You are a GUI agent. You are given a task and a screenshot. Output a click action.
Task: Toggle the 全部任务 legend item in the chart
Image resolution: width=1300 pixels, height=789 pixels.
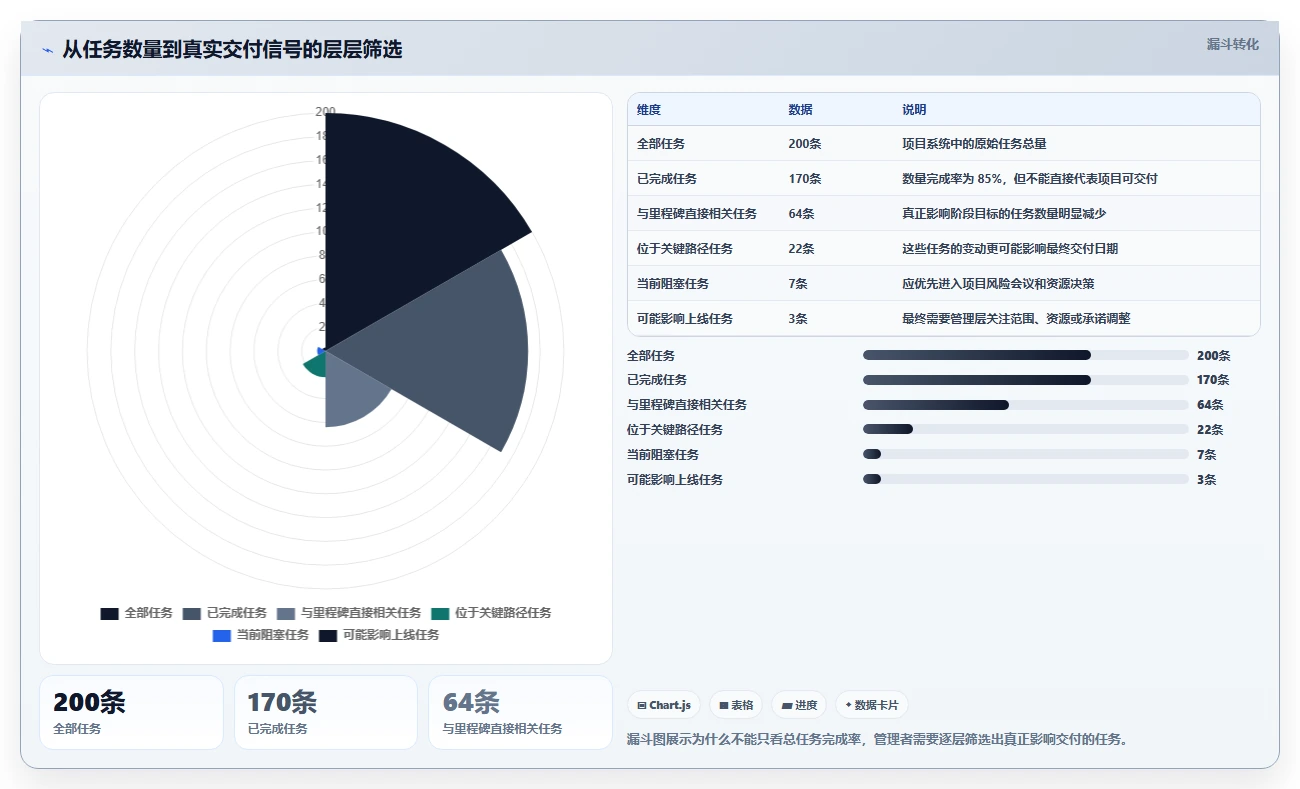(137, 613)
